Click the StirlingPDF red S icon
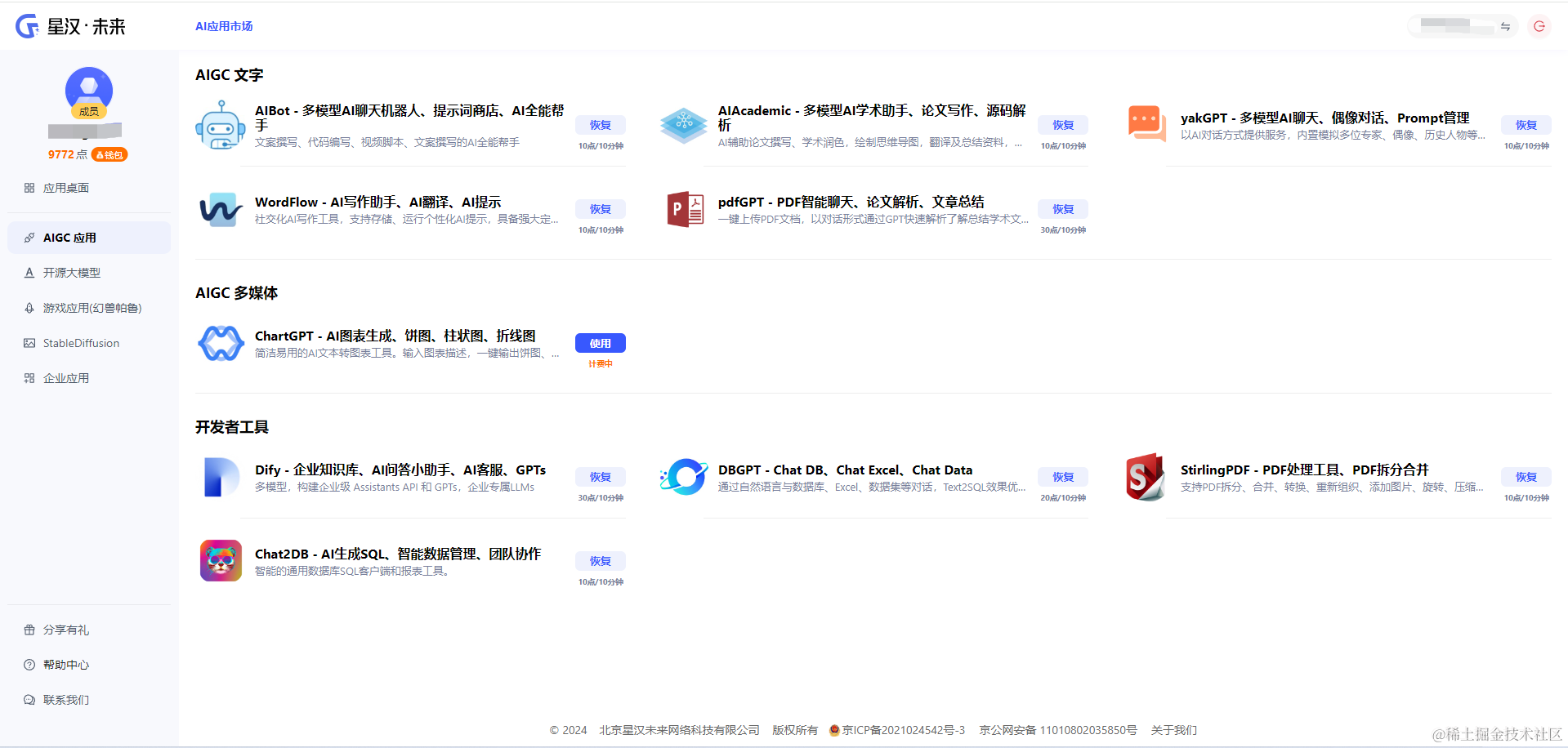Screen dimensions: 1568x748 point(1146,477)
